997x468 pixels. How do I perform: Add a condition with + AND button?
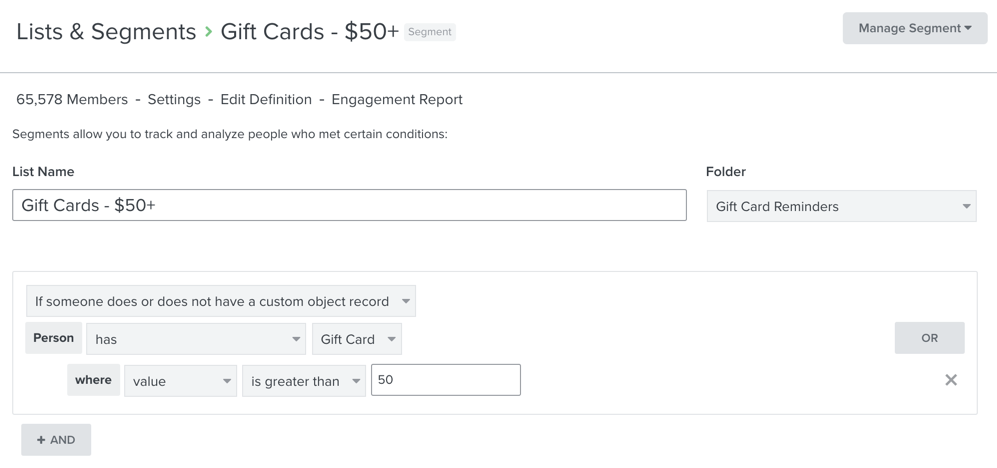click(x=56, y=440)
